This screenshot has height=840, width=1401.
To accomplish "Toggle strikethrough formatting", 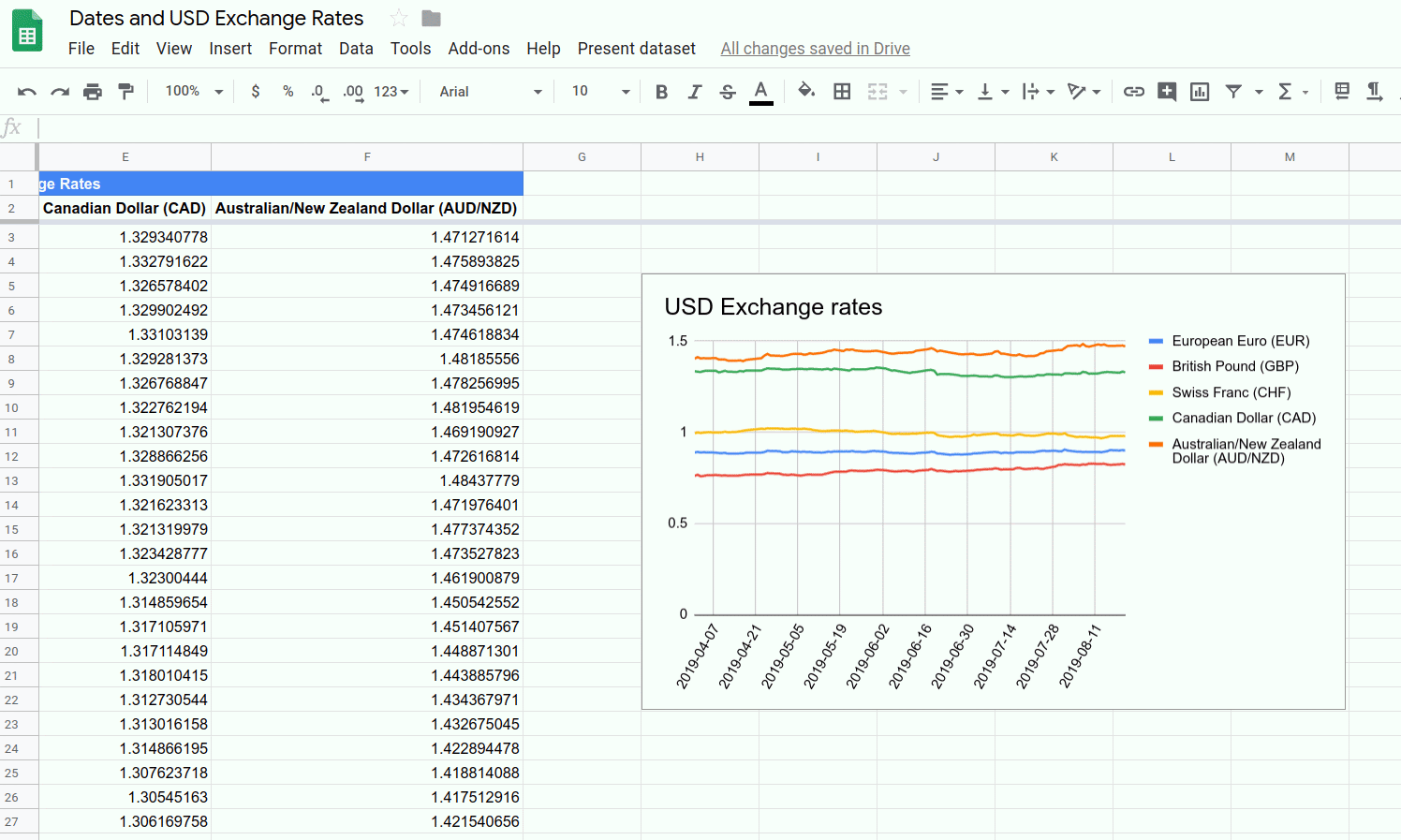I will pyautogui.click(x=728, y=92).
